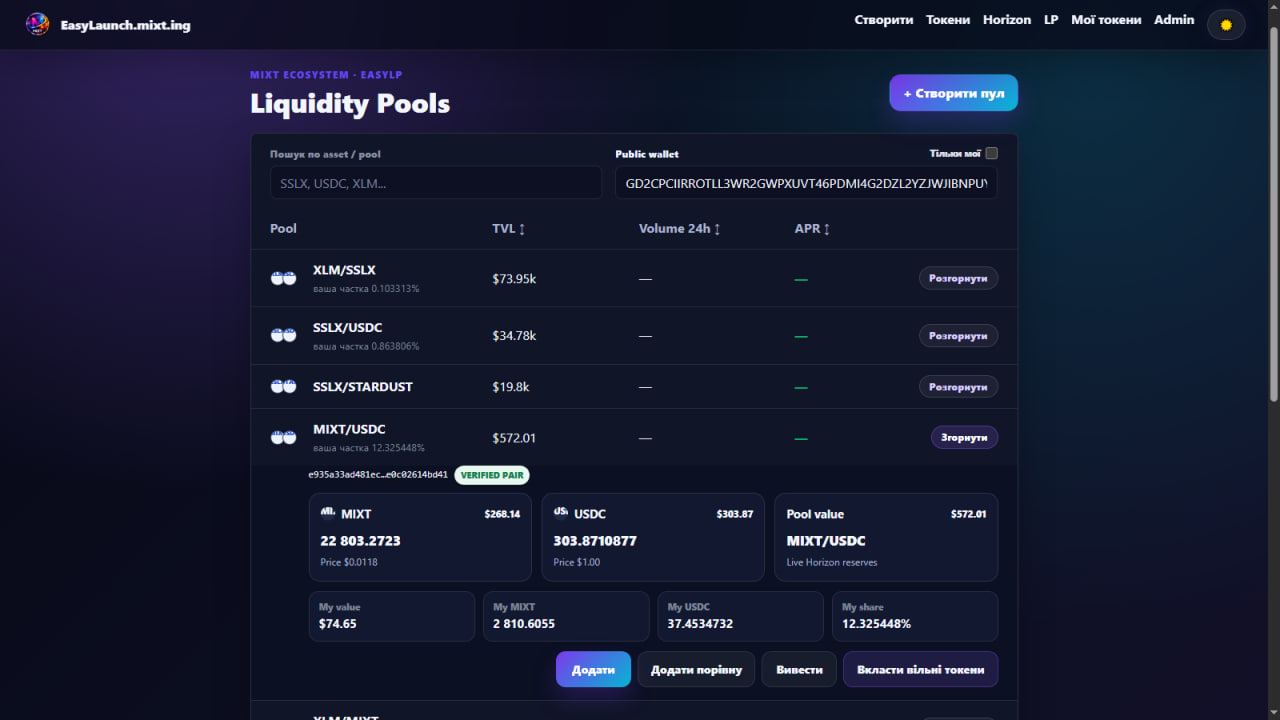This screenshot has width=1280, height=720.
Task: Click the MIXT/USDC pair token icon
Action: pyautogui.click(x=283, y=438)
